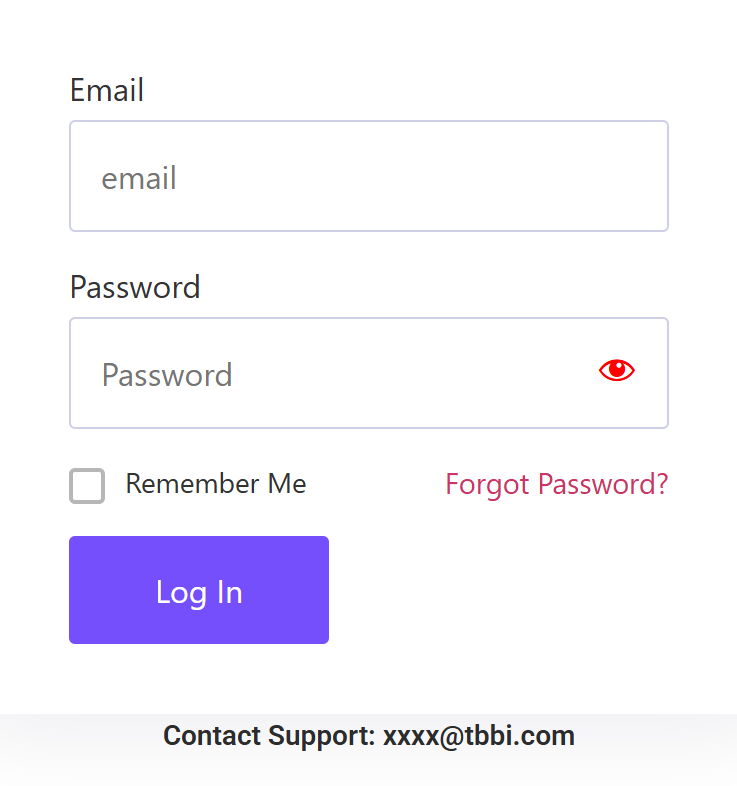737x786 pixels.
Task: Reveal typed password via eye symbol
Action: 617,370
